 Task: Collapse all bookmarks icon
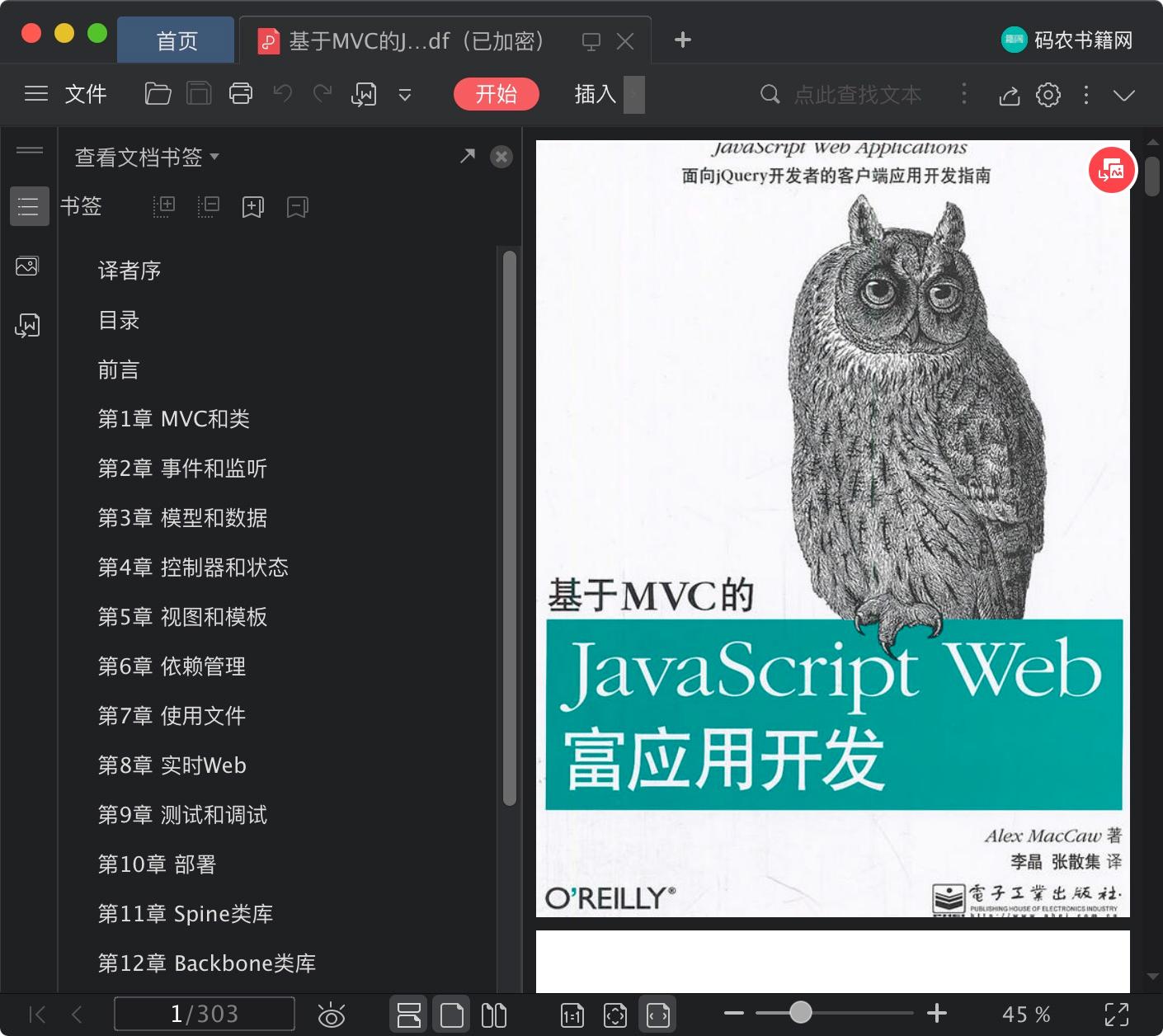(209, 206)
